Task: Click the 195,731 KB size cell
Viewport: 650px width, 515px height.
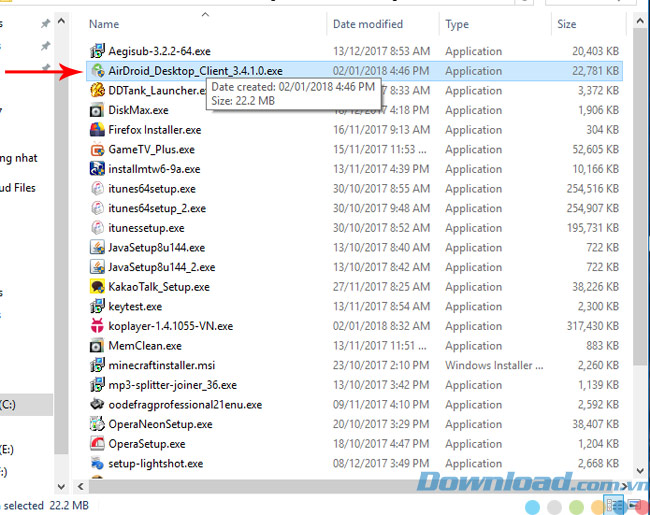Action: point(593,228)
